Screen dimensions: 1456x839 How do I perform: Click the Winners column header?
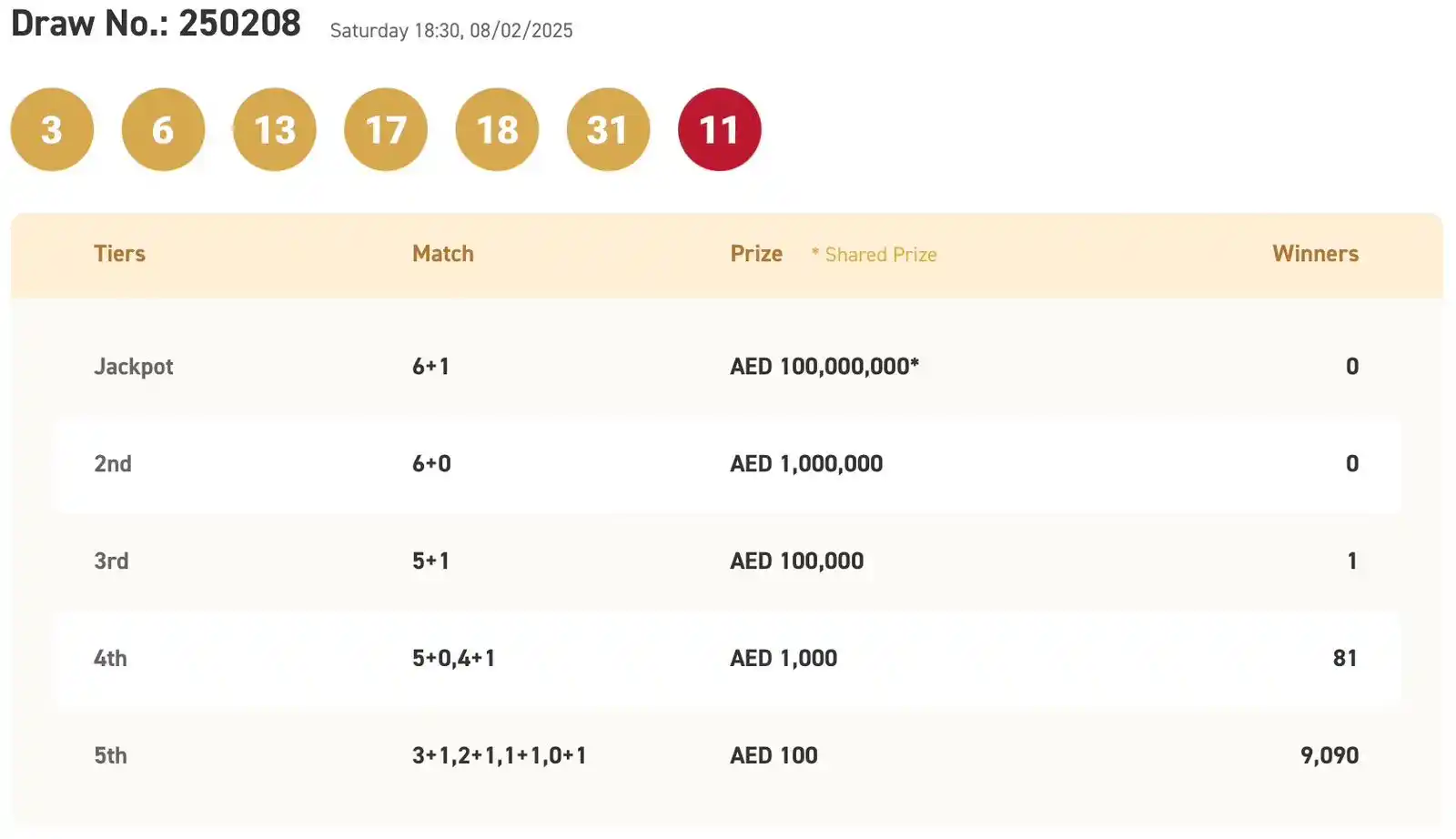click(1315, 254)
